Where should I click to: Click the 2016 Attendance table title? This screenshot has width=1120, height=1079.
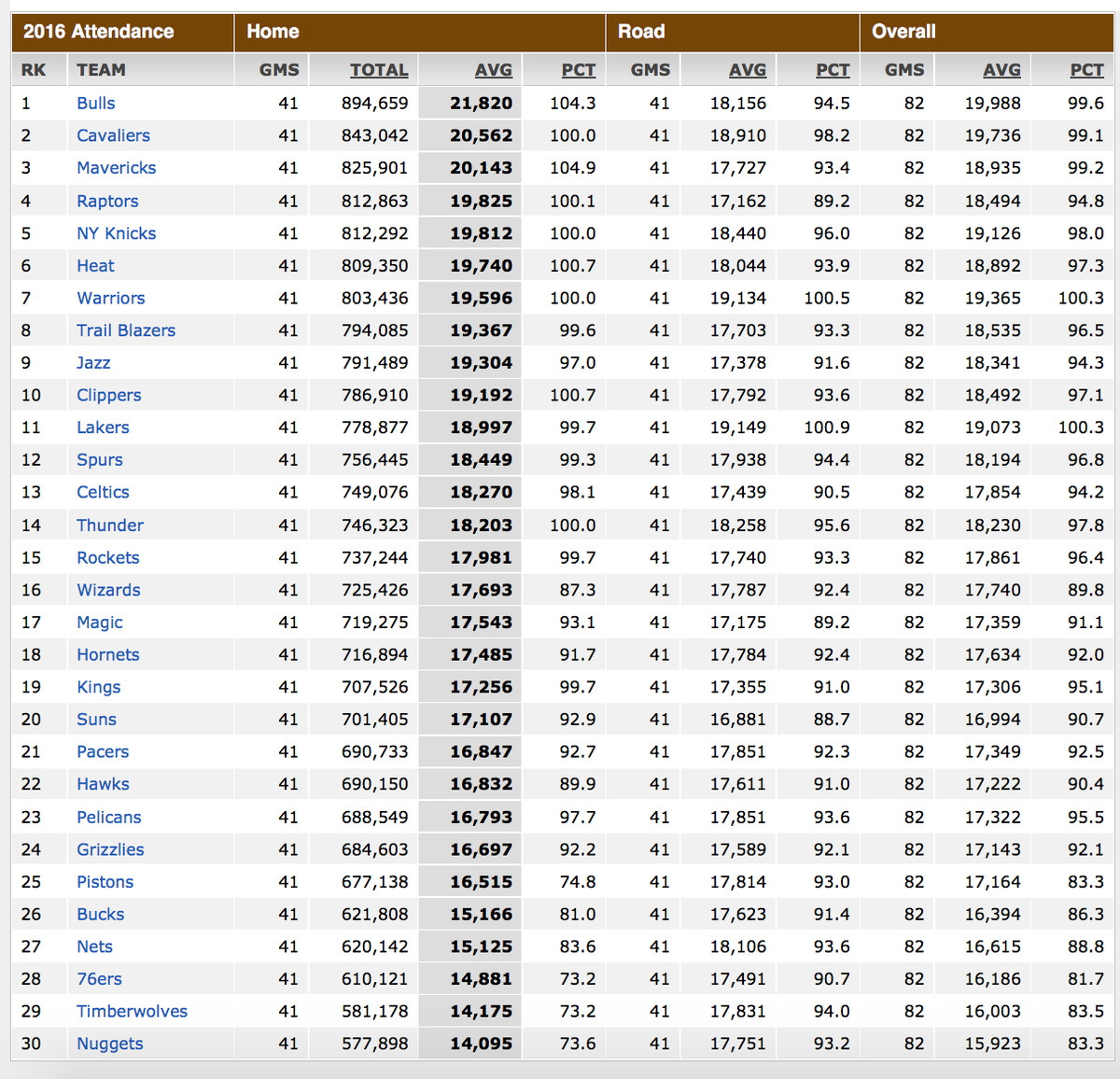tap(98, 32)
